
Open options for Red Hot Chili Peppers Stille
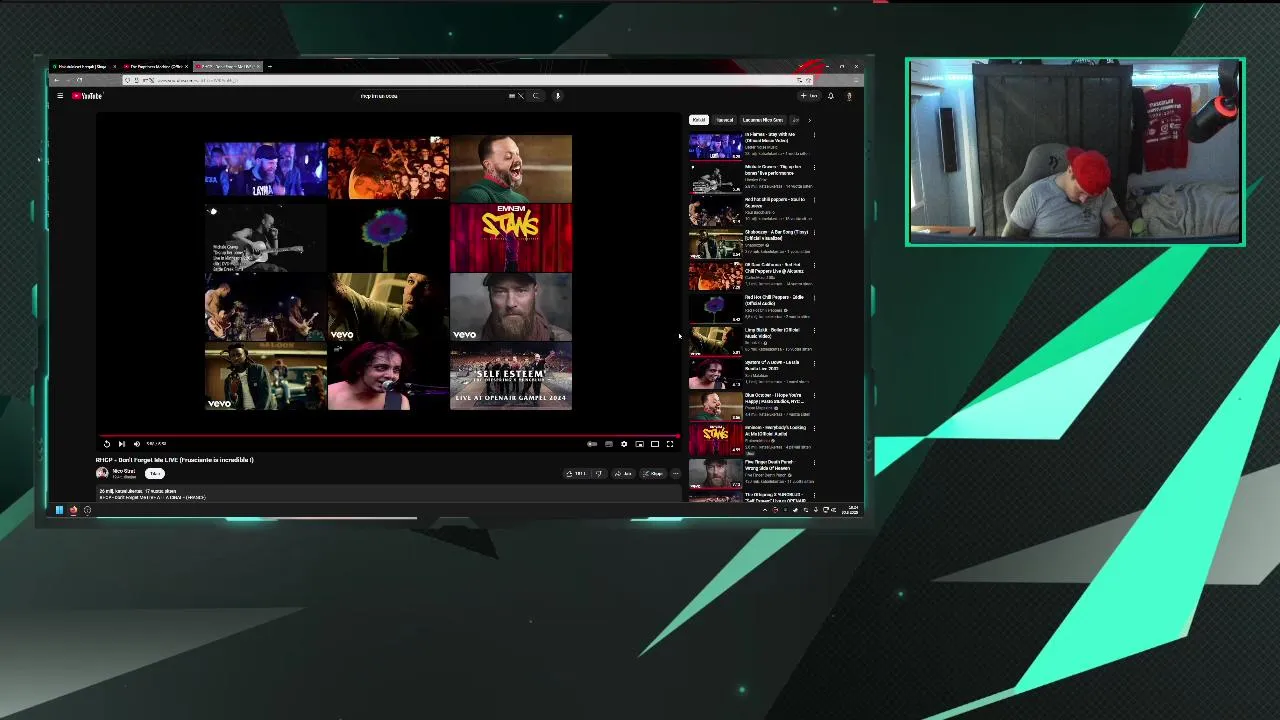(x=814, y=299)
